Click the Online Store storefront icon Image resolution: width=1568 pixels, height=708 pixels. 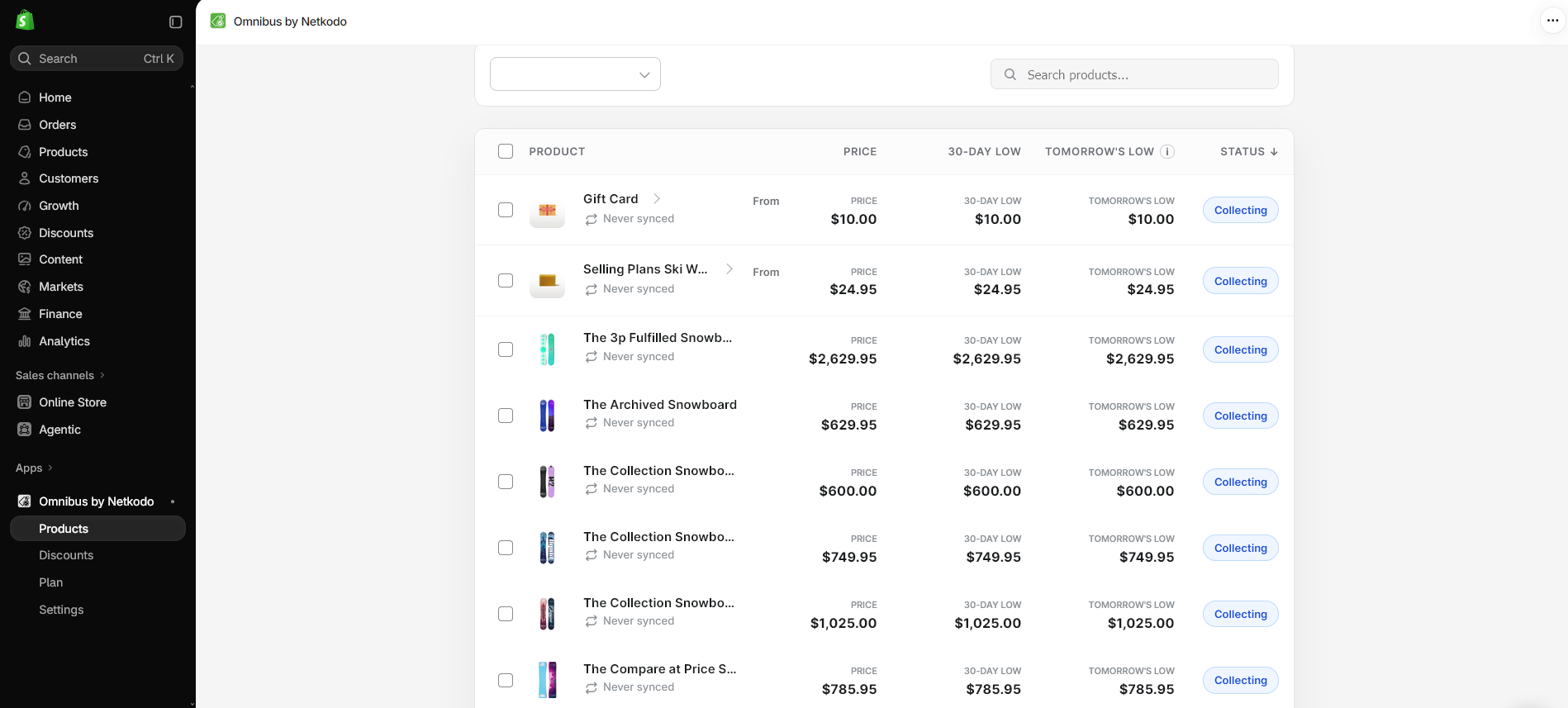click(x=25, y=402)
